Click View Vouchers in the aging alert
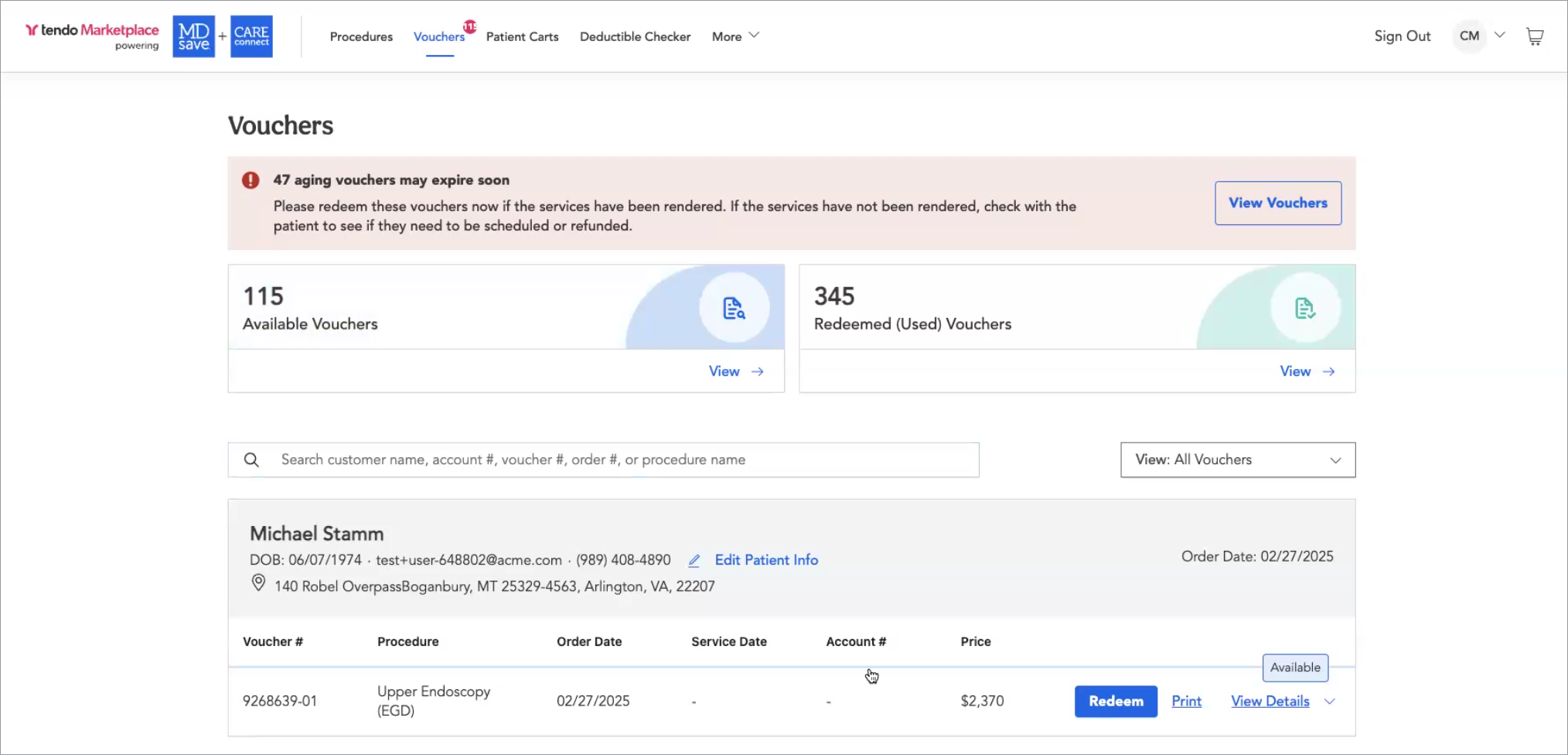The height and width of the screenshot is (755, 1568). point(1277,203)
